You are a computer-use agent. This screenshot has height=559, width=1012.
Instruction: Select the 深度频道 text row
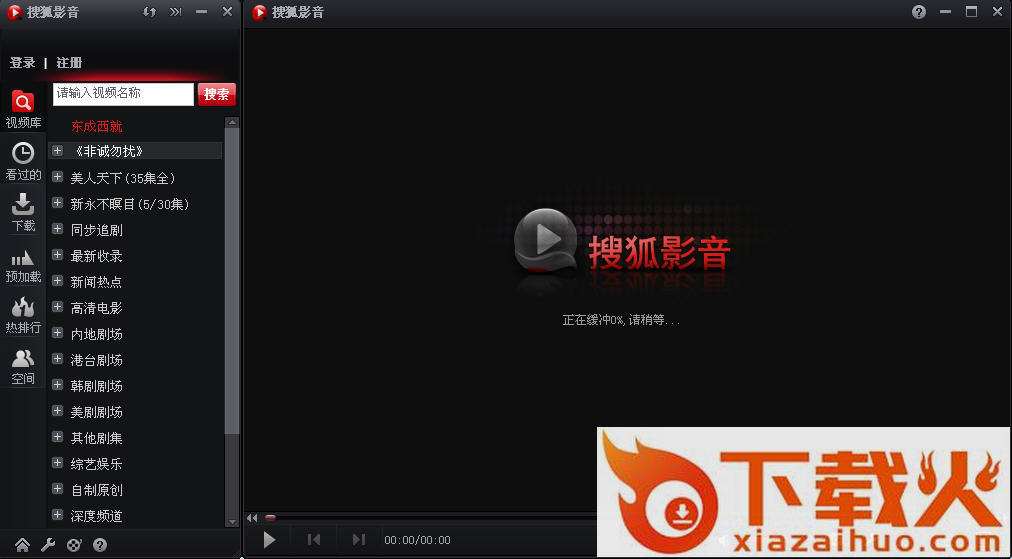click(96, 516)
